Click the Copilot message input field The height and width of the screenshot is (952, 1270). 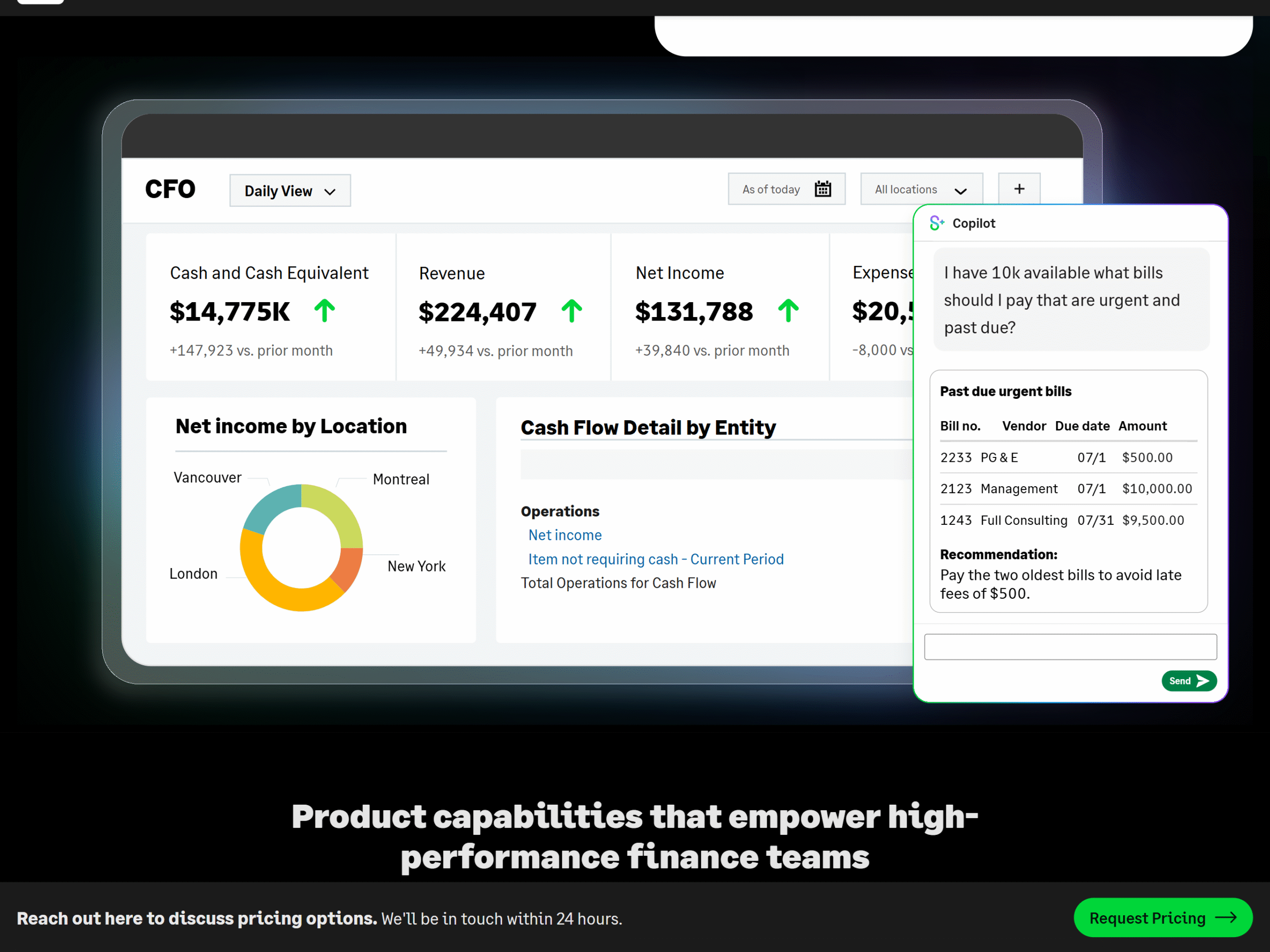[1070, 647]
